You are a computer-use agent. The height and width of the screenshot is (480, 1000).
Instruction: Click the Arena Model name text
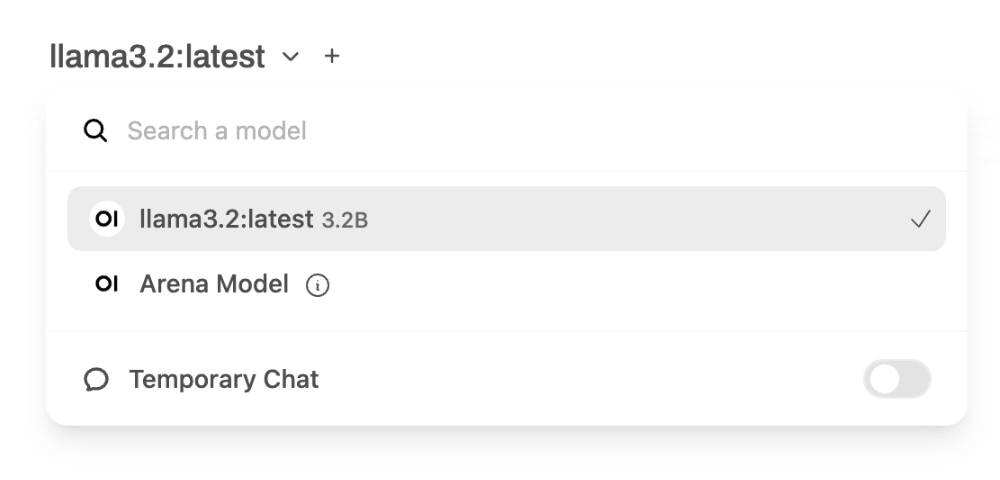point(214,285)
